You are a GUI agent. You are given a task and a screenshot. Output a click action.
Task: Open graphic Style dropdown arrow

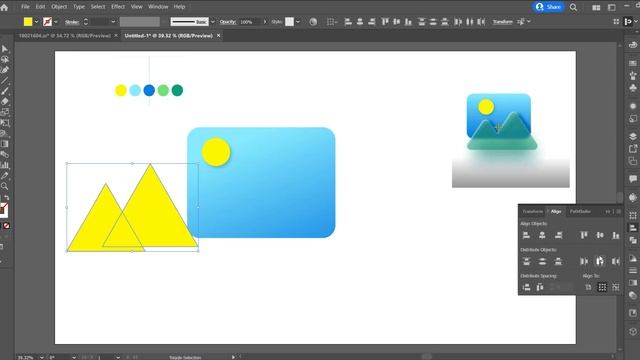pos(298,22)
